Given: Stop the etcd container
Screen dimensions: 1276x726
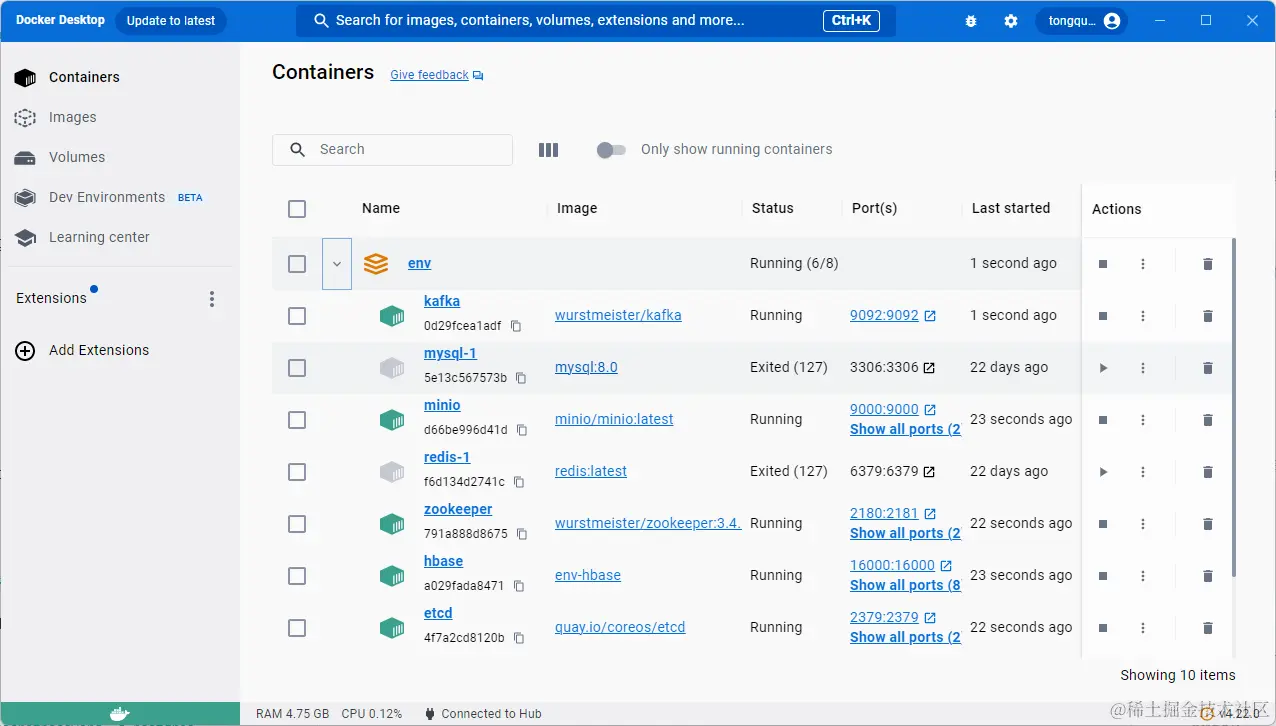Looking at the screenshot, I should (1103, 628).
